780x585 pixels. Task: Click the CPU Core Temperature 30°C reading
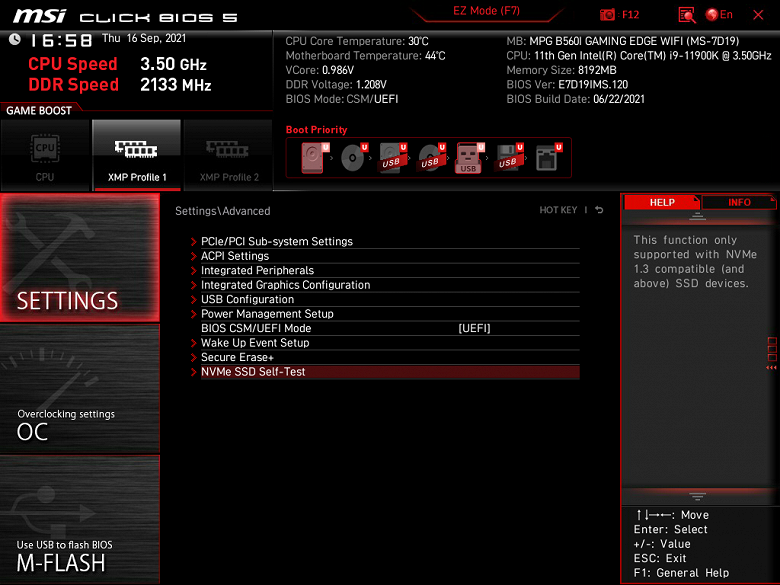(357, 41)
